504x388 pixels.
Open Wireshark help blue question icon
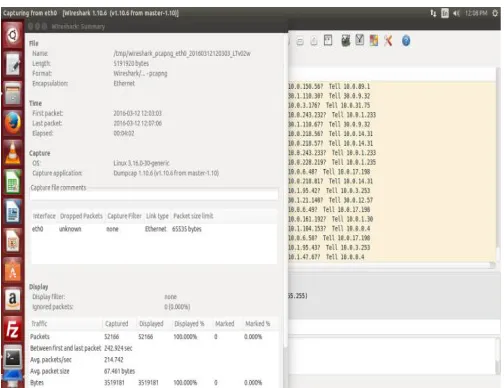click(406, 41)
